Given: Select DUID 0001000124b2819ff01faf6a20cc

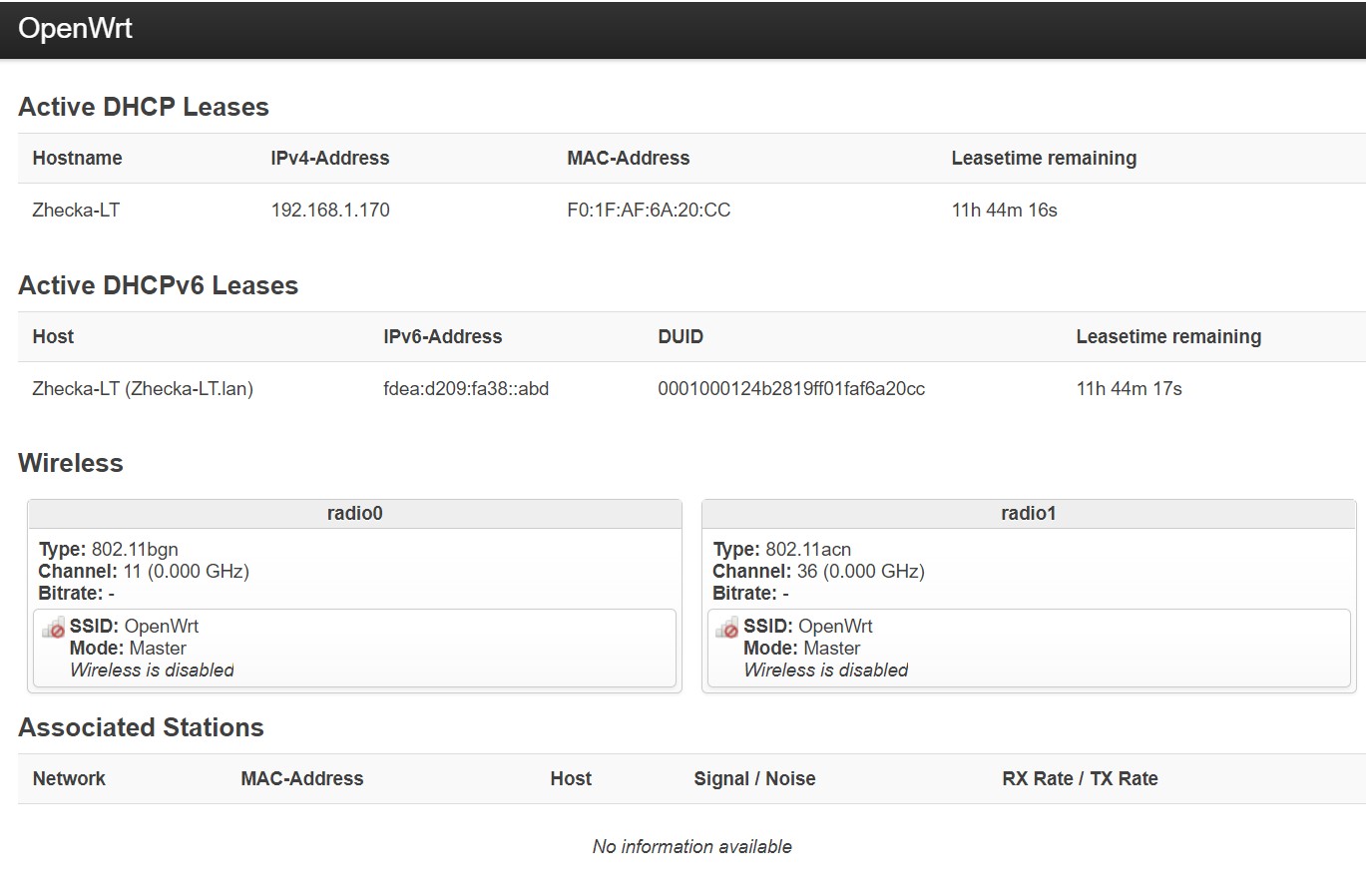Looking at the screenshot, I should (791, 388).
